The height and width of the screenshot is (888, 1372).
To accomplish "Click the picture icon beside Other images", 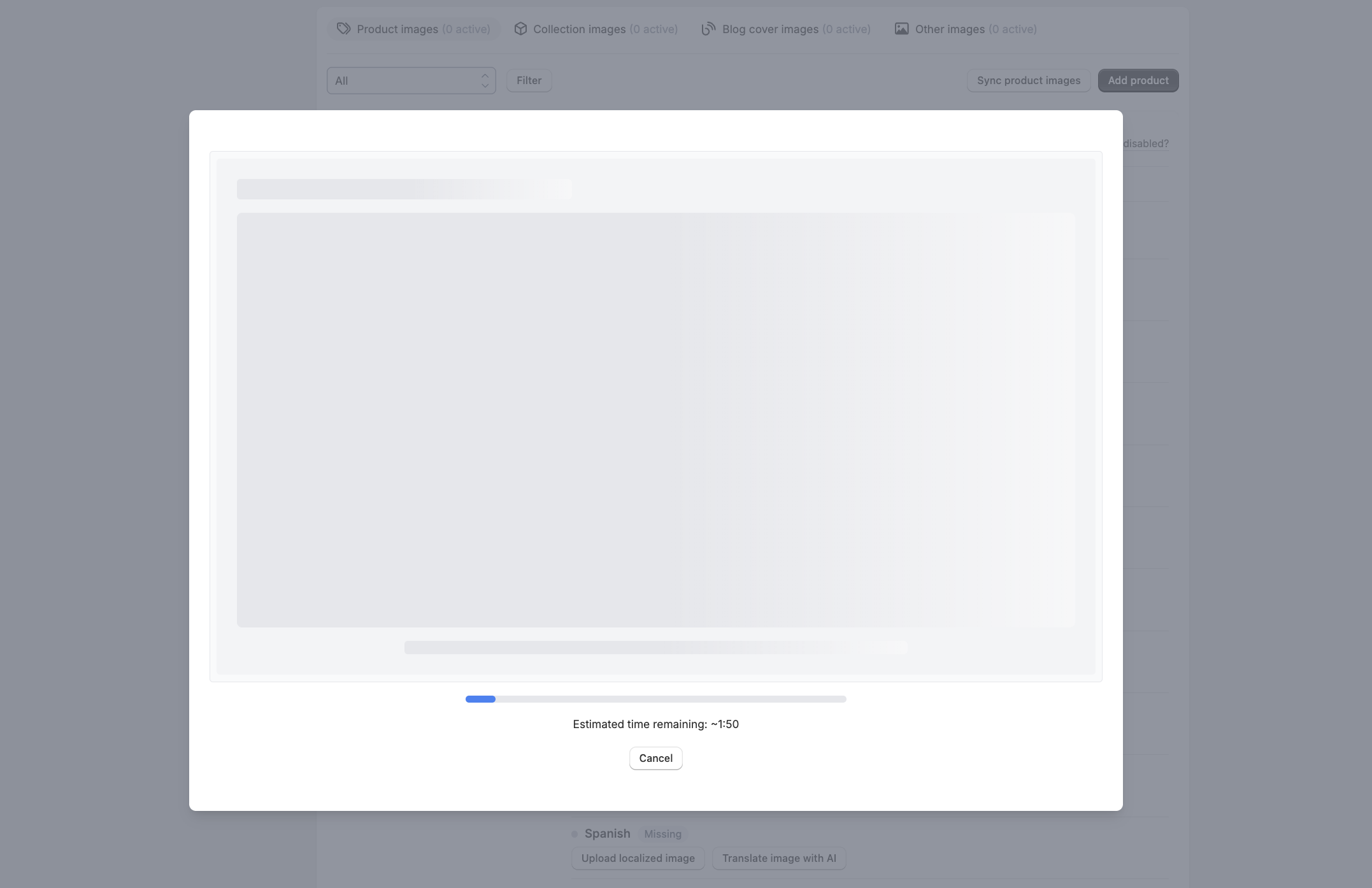I will pos(901,29).
